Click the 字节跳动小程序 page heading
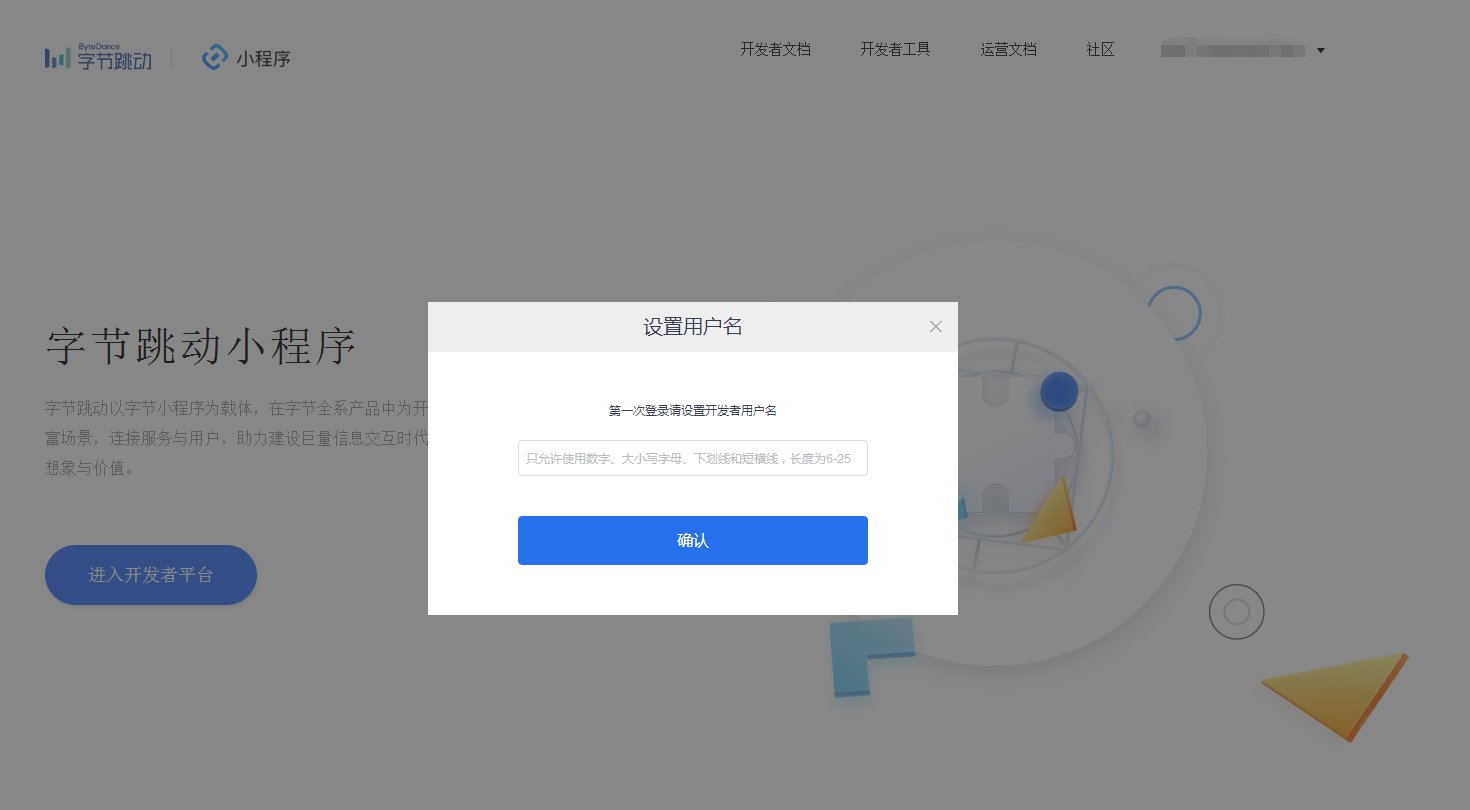This screenshot has height=810, width=1470. pos(201,347)
